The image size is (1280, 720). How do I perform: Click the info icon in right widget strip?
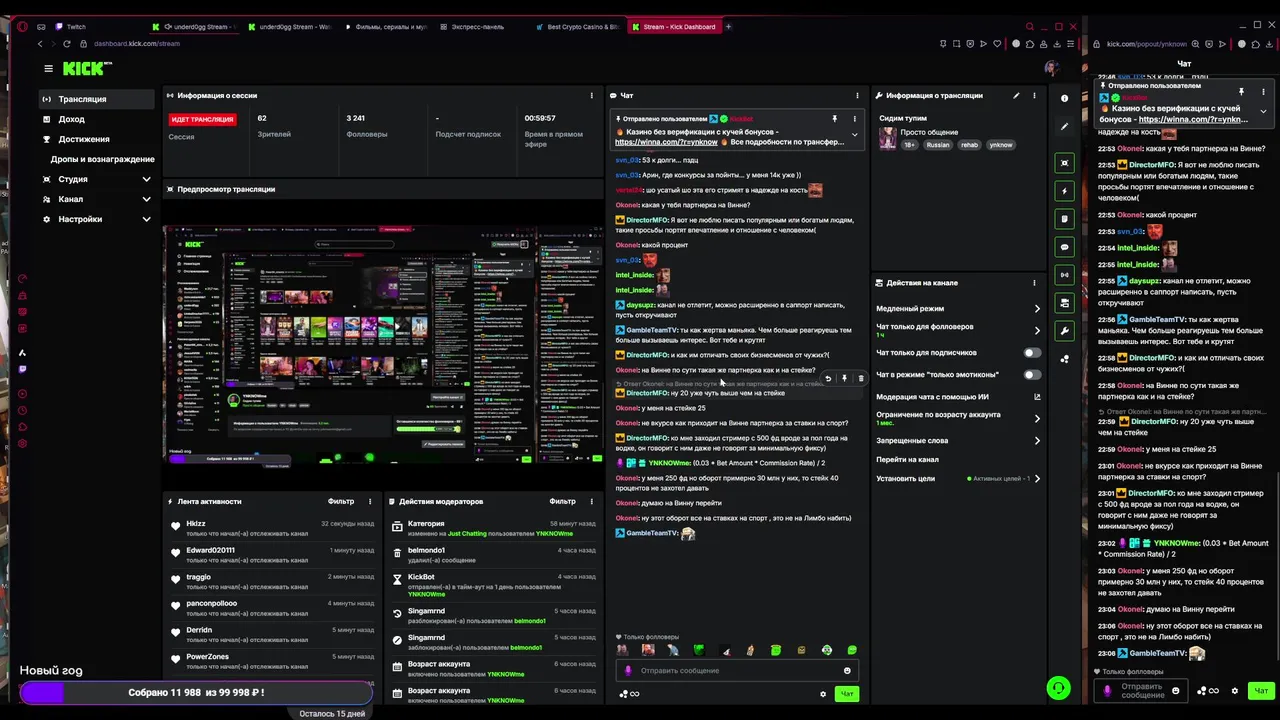[x=1064, y=99]
